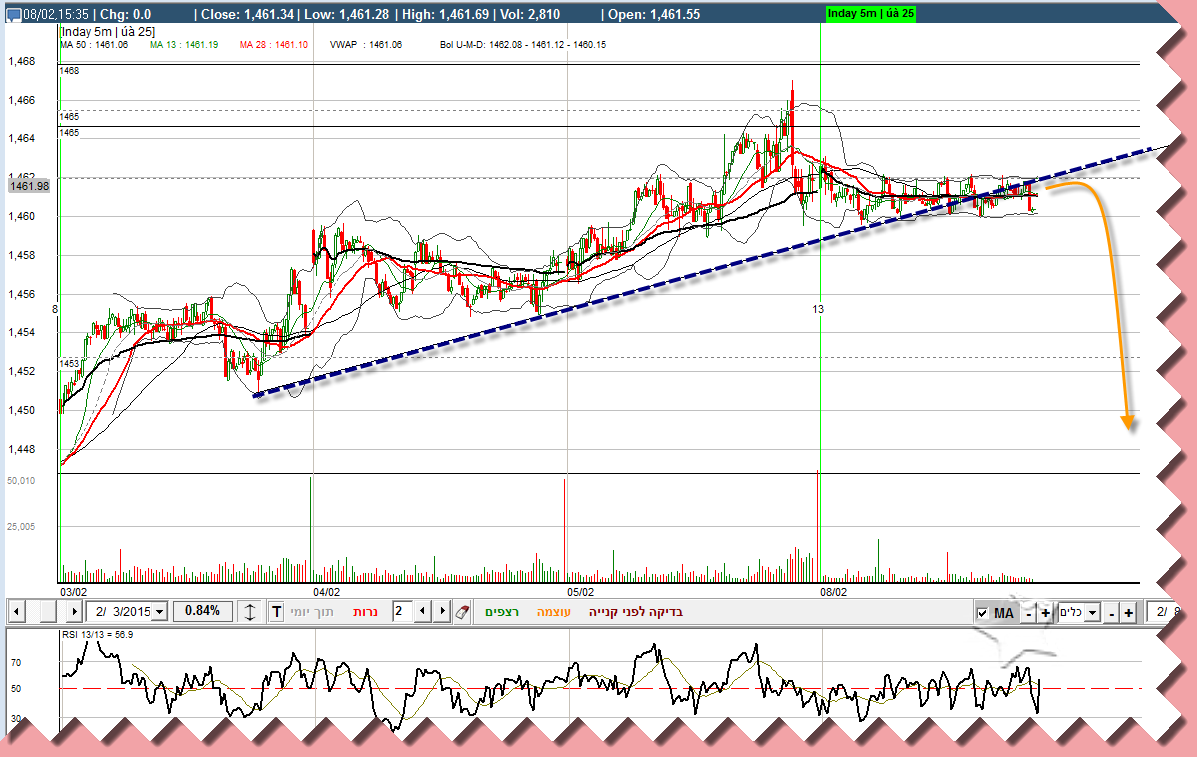Click the MA 28 : 1461.10 legend
The height and width of the screenshot is (757, 1197).
tap(273, 45)
